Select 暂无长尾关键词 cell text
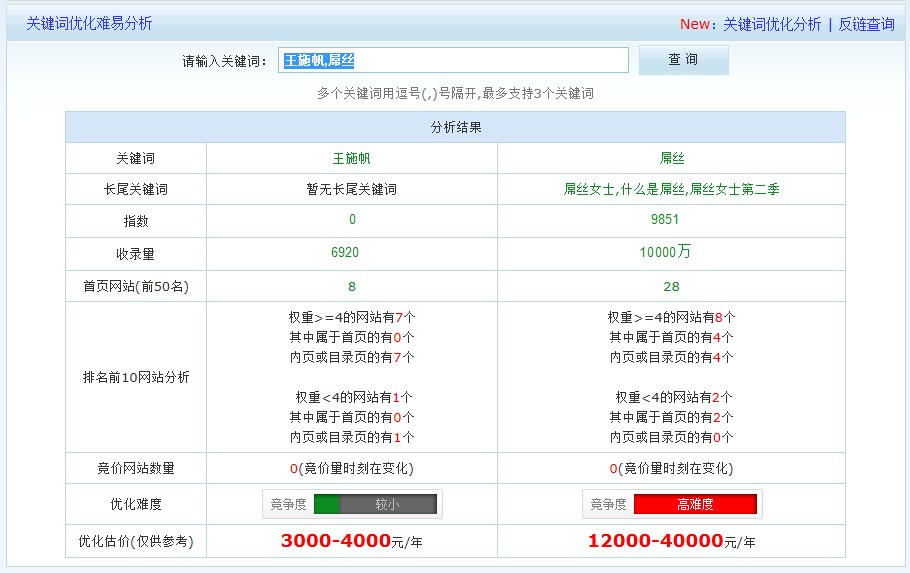The width and height of the screenshot is (910, 573). pyautogui.click(x=352, y=189)
